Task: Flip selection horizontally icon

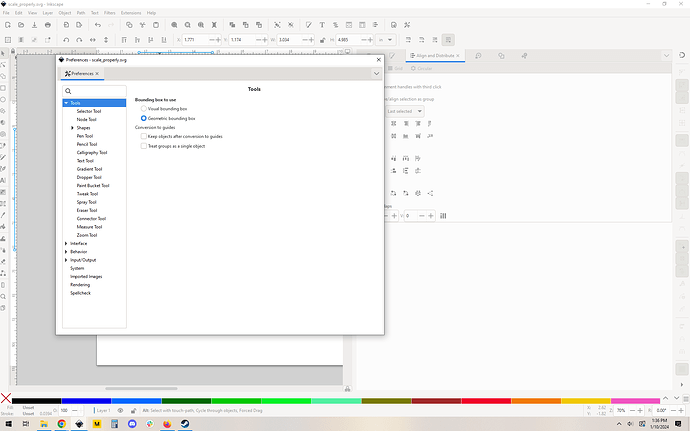Action: (92, 40)
